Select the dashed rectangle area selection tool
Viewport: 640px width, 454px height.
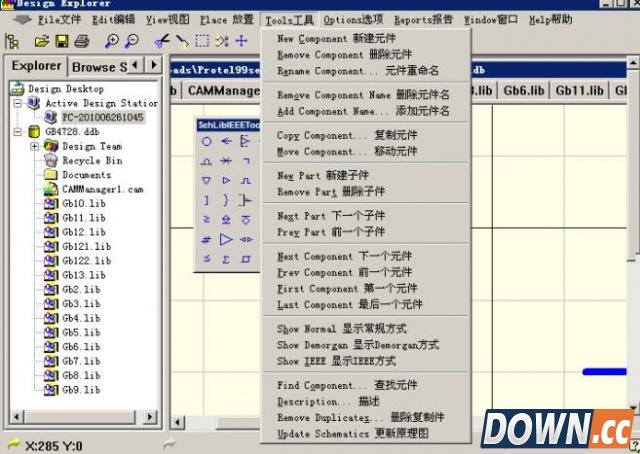coord(202,41)
